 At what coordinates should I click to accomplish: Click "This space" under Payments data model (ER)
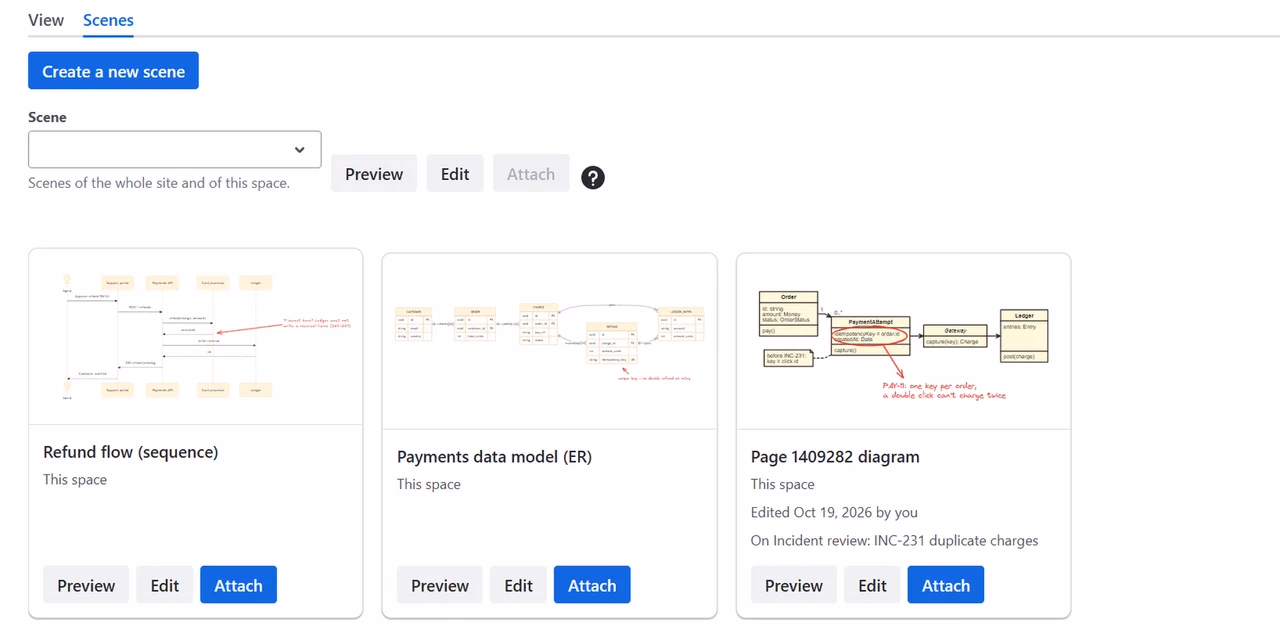pyautogui.click(x=429, y=484)
